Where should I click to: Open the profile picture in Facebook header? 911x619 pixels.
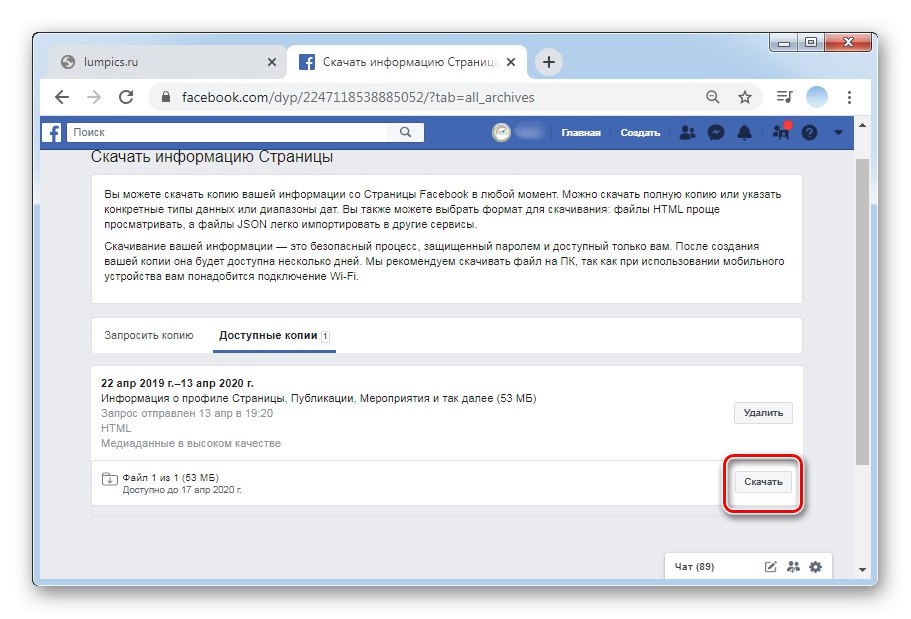pyautogui.click(x=501, y=133)
